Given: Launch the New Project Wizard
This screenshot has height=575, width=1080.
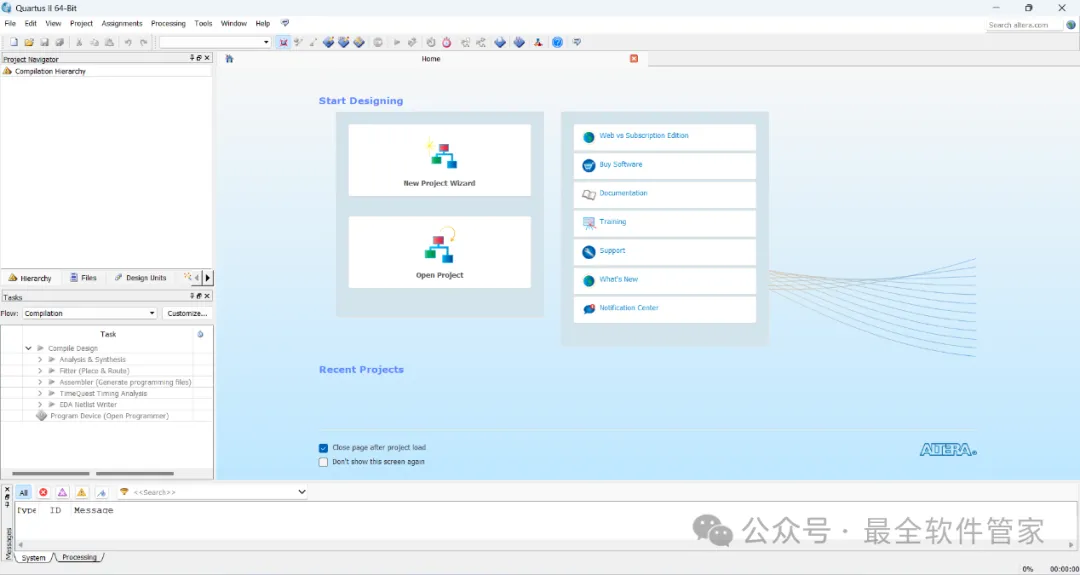Looking at the screenshot, I should click(439, 160).
